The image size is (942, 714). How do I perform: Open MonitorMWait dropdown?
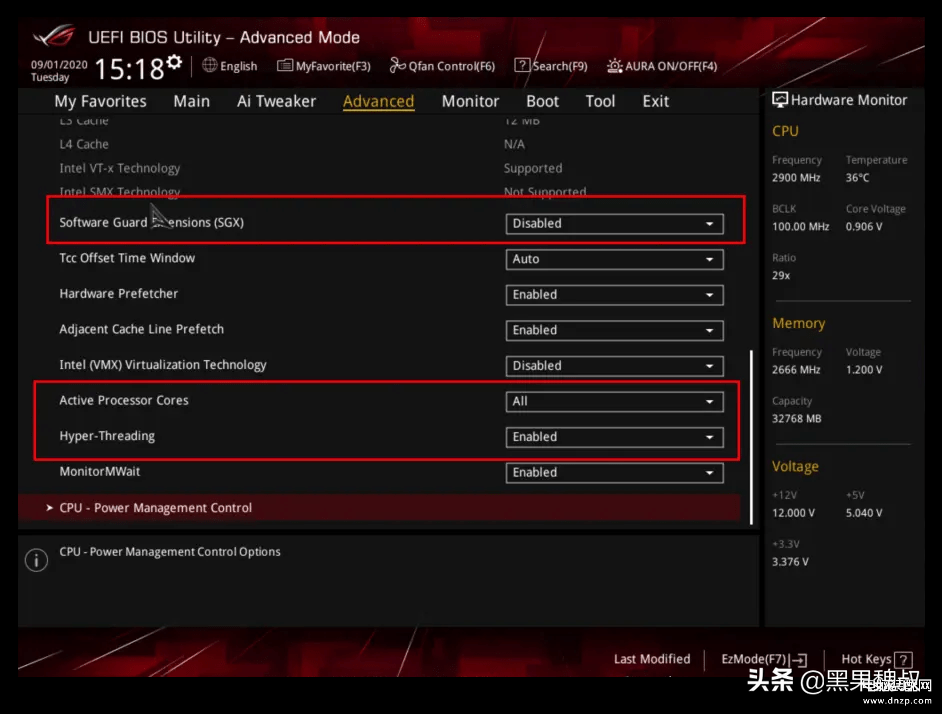pos(615,472)
